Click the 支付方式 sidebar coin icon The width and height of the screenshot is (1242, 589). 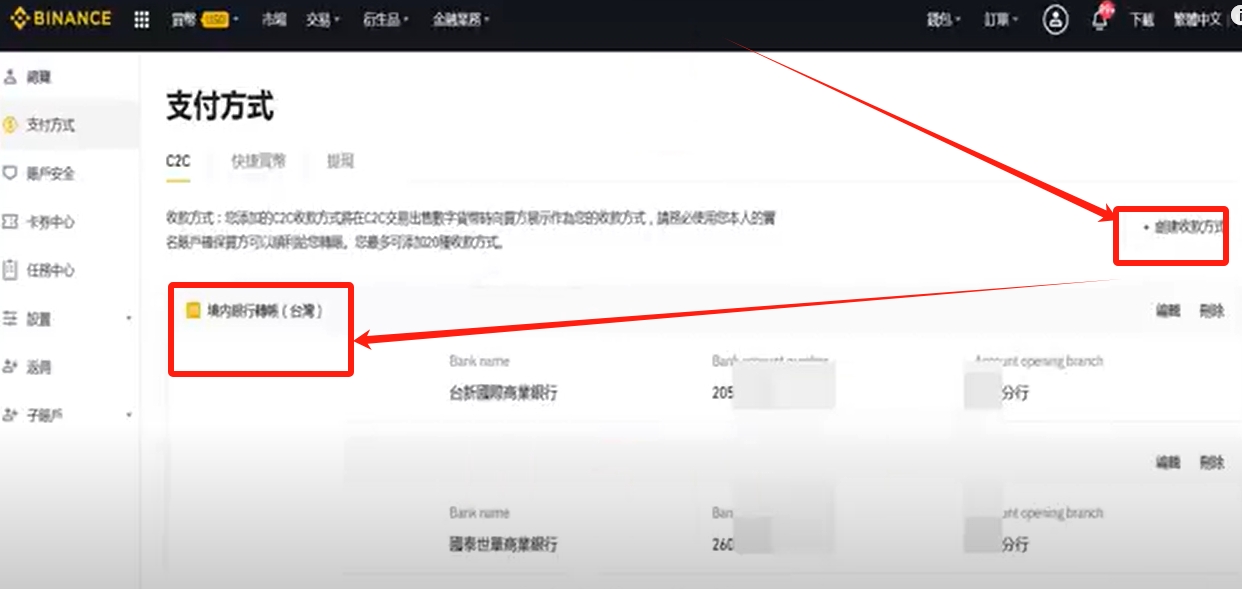(x=11, y=125)
